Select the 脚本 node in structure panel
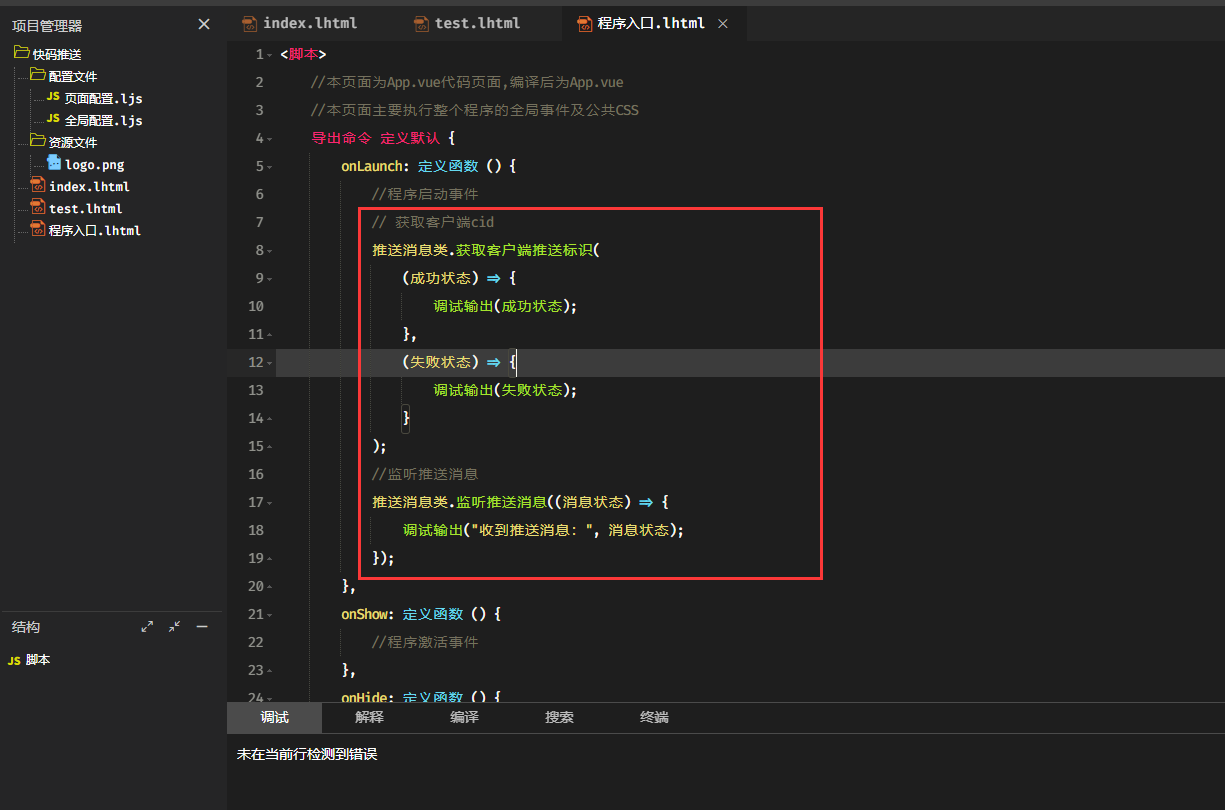1225x810 pixels. click(38, 661)
